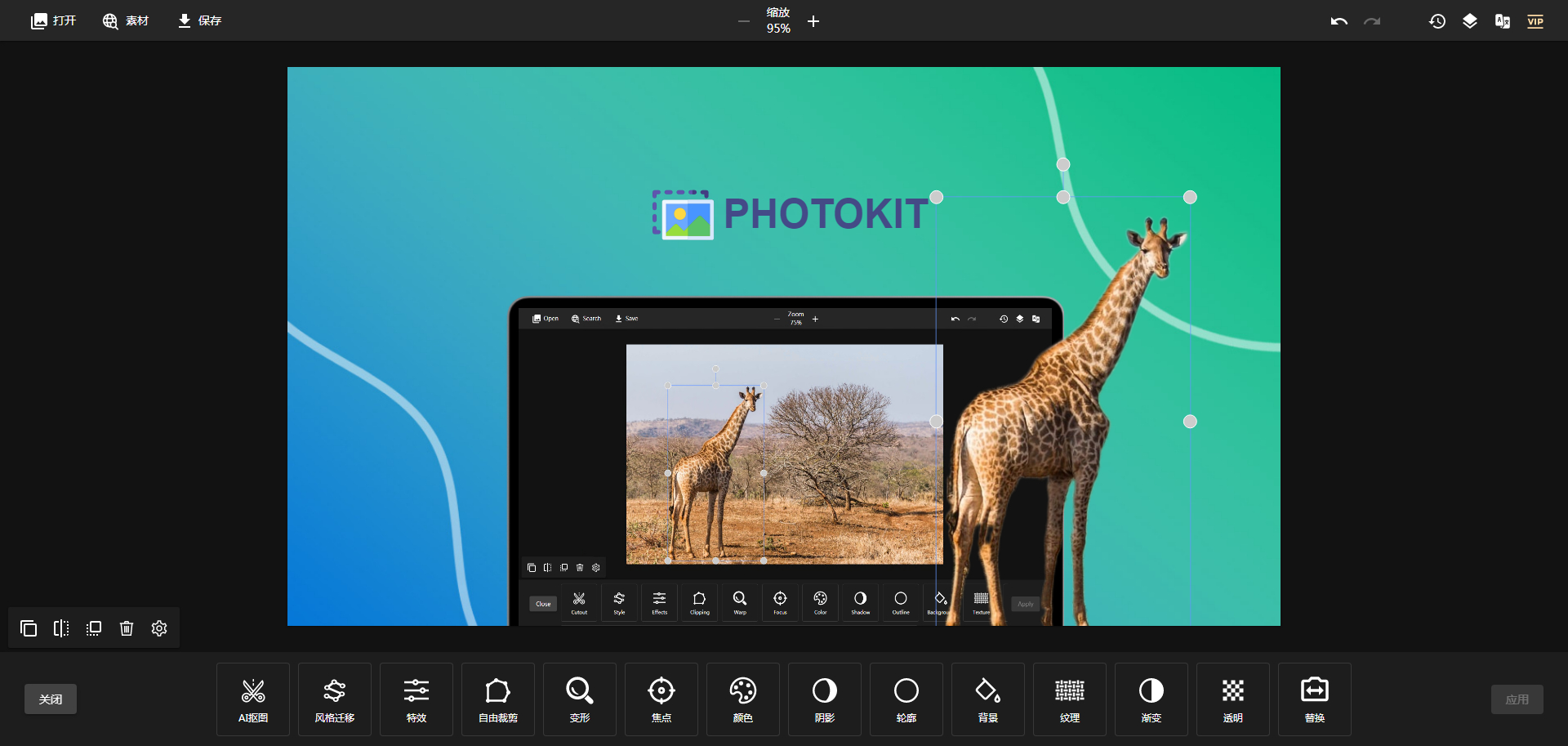This screenshot has width=1568, height=746.
Task: Select the 透明 transparency tool
Action: 1233,699
